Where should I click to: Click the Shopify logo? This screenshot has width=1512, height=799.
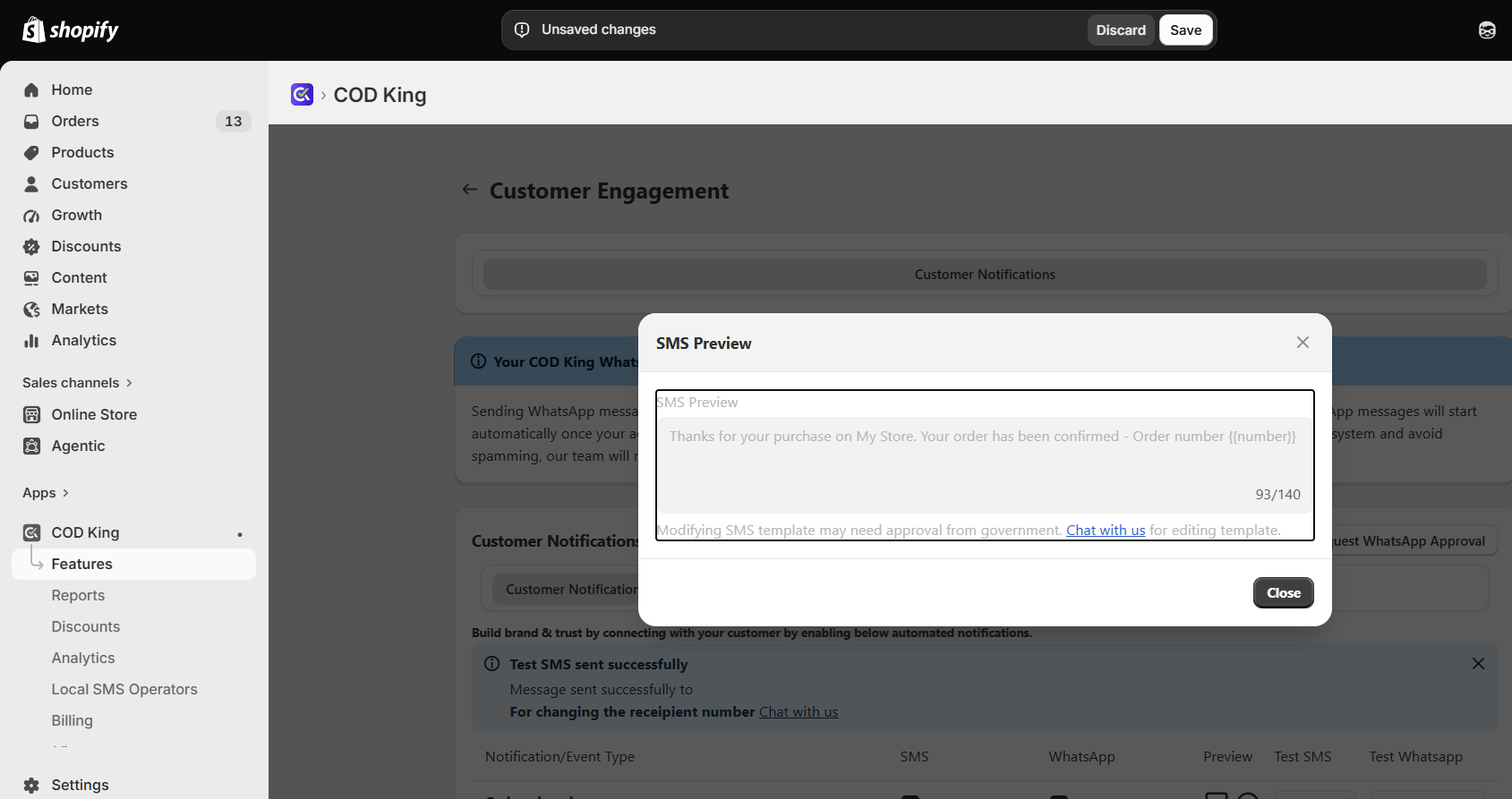[x=71, y=30]
